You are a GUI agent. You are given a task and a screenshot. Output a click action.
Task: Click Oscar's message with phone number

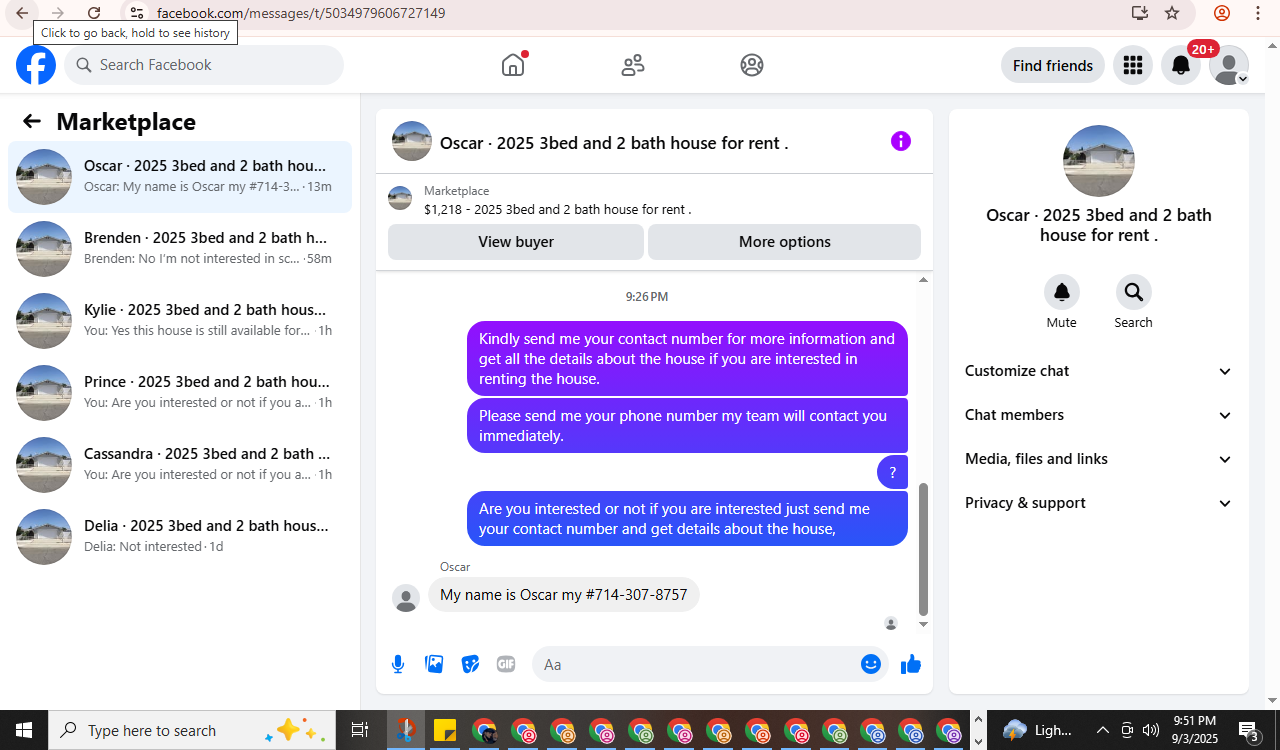coord(564,595)
